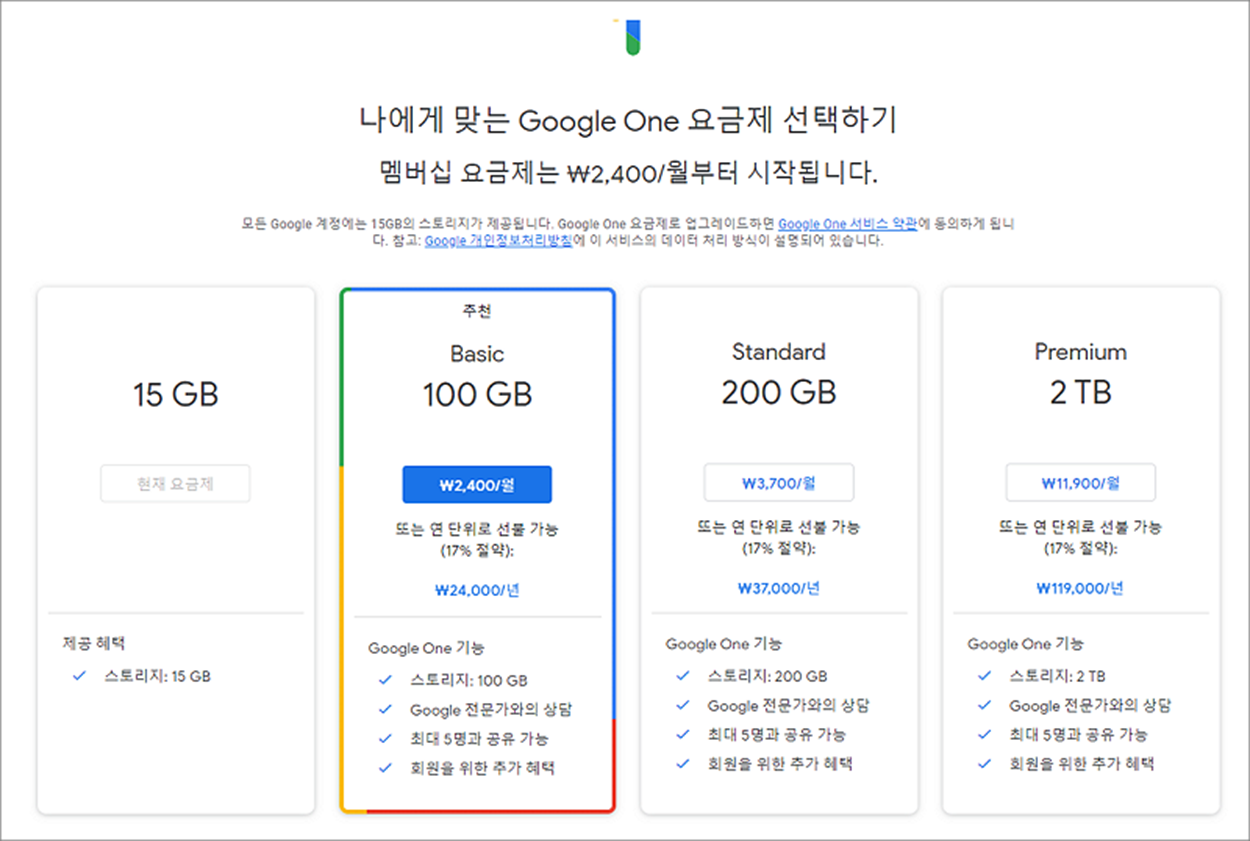This screenshot has height=841, width=1250.
Task: Click the 15 GB plan heading
Action: [x=175, y=395]
